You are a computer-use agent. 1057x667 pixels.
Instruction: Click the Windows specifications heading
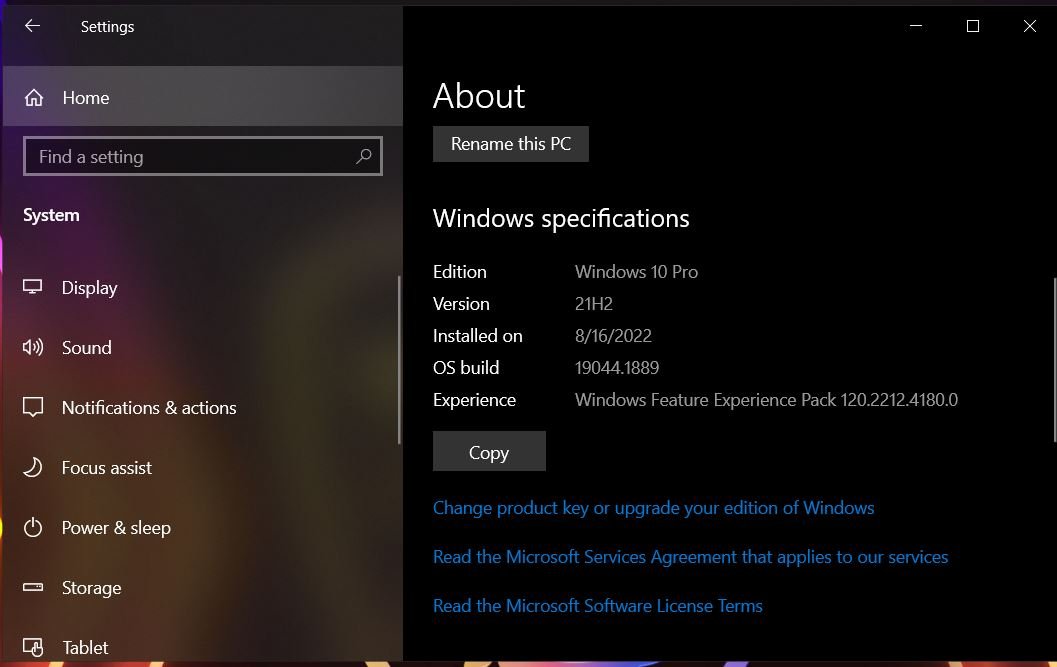(561, 219)
